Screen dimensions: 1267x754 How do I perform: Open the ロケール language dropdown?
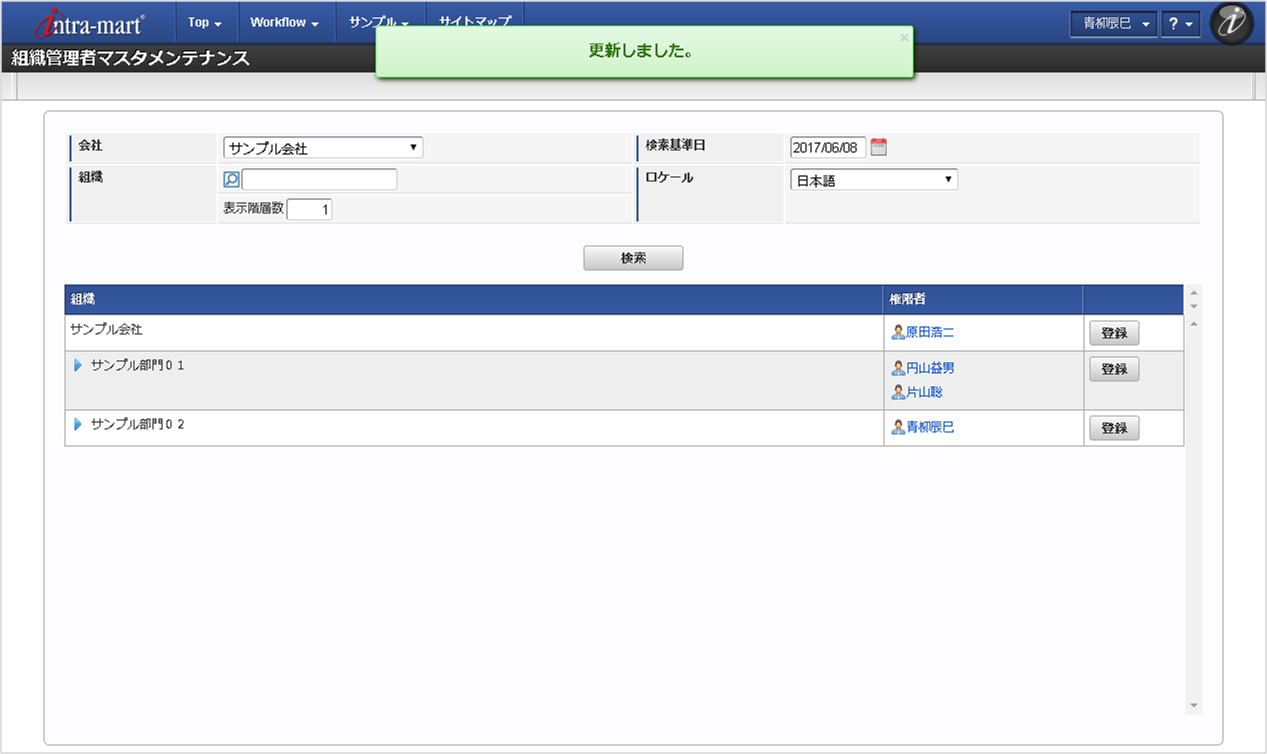pos(873,181)
